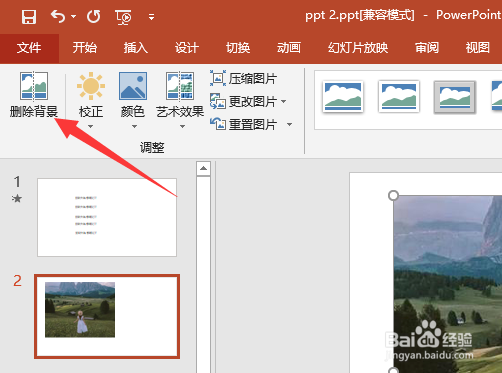
Task: Expand the 更改图片 dropdown arrow
Action: 284,101
